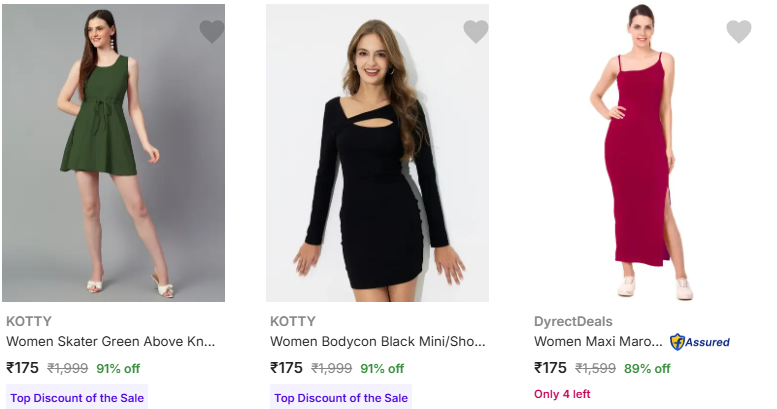777x409 pixels.
Task: Click KOTTY brand above green dress
Action: (x=29, y=321)
